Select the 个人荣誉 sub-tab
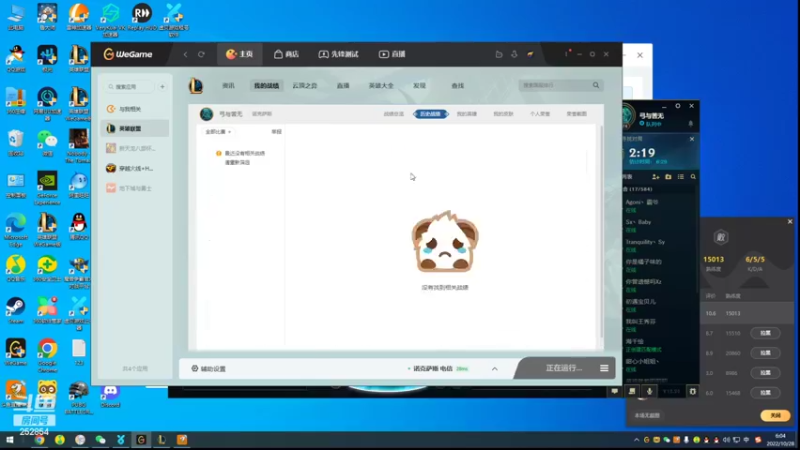800x450 pixels. [x=540, y=114]
